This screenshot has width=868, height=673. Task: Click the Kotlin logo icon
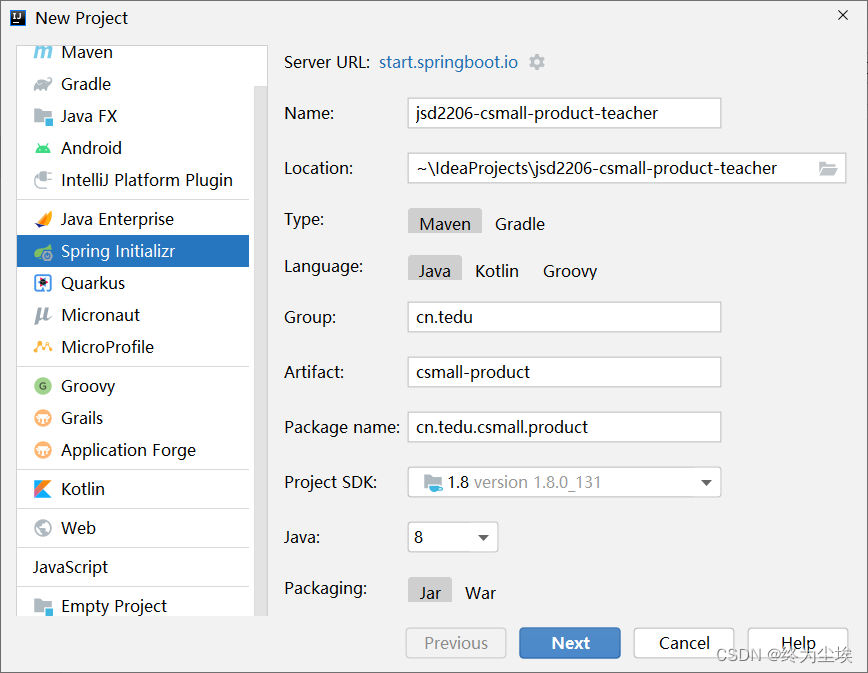click(x=43, y=489)
